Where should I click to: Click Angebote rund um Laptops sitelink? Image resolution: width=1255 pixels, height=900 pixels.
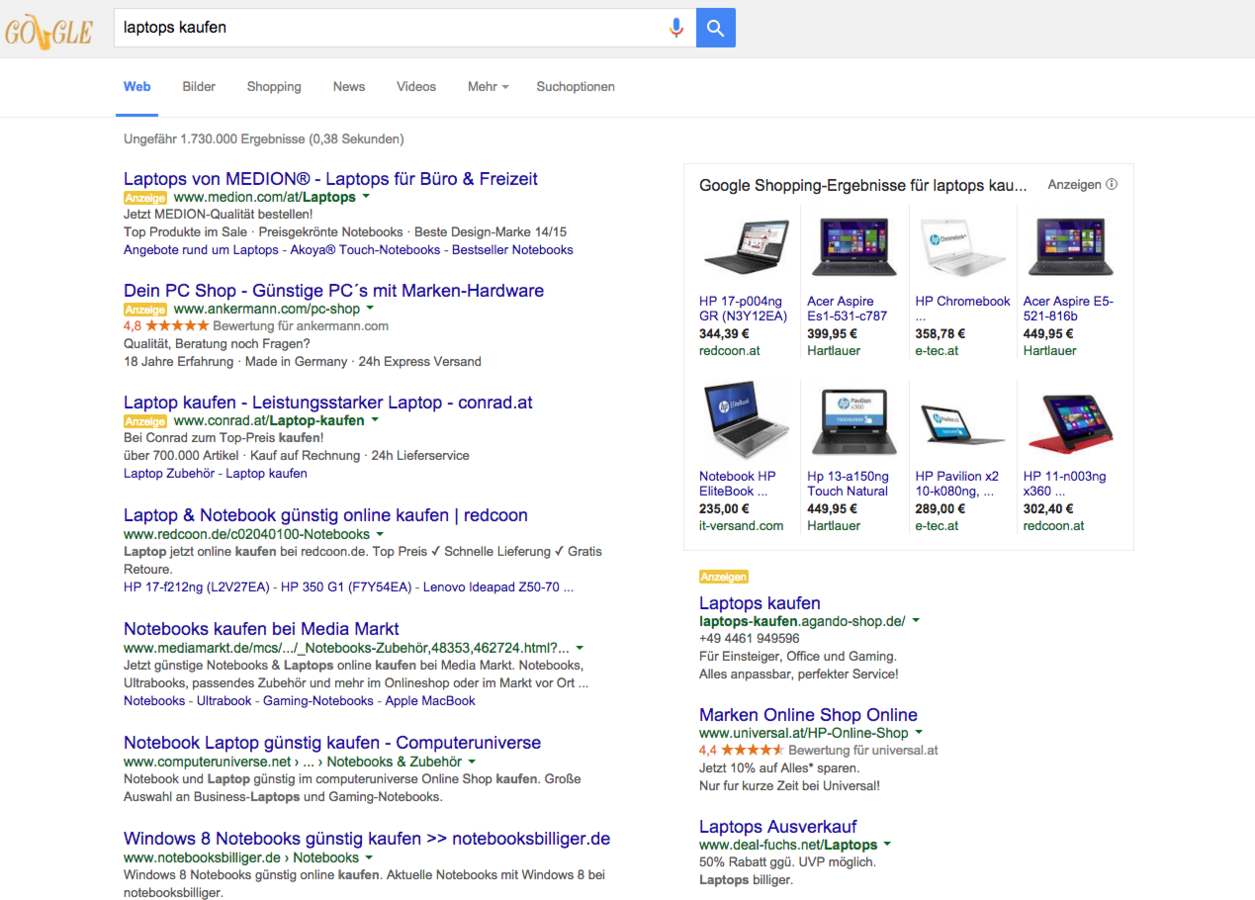(x=201, y=250)
